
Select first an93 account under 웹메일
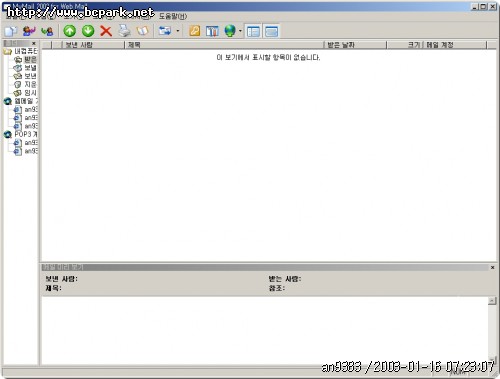pyautogui.click(x=31, y=110)
